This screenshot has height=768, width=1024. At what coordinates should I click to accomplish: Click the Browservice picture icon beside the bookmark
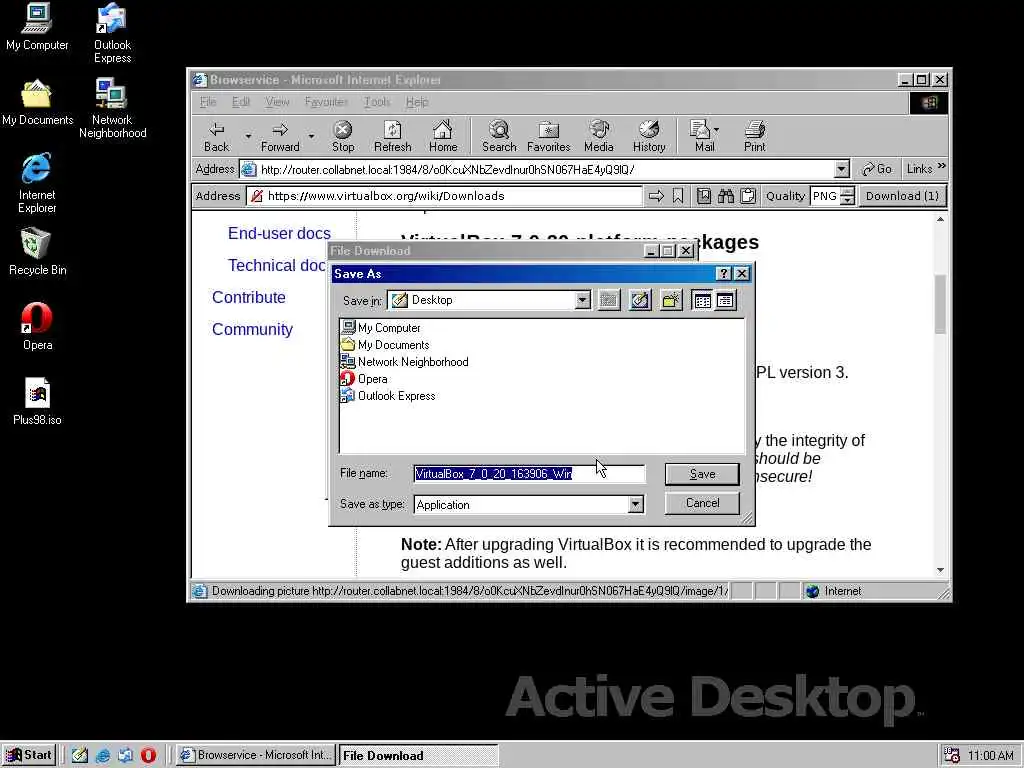click(x=703, y=196)
